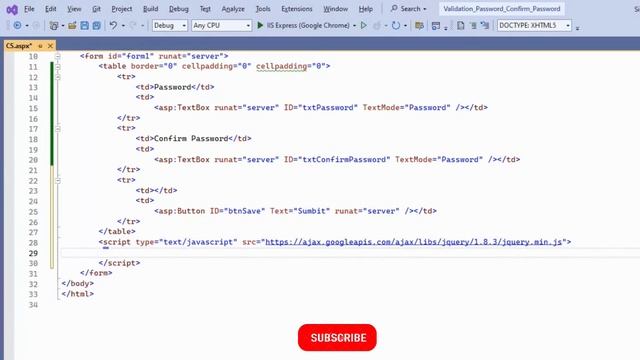Open the Build menu
Image resolution: width=640 pixels, height=360 pixels.
(x=150, y=9)
